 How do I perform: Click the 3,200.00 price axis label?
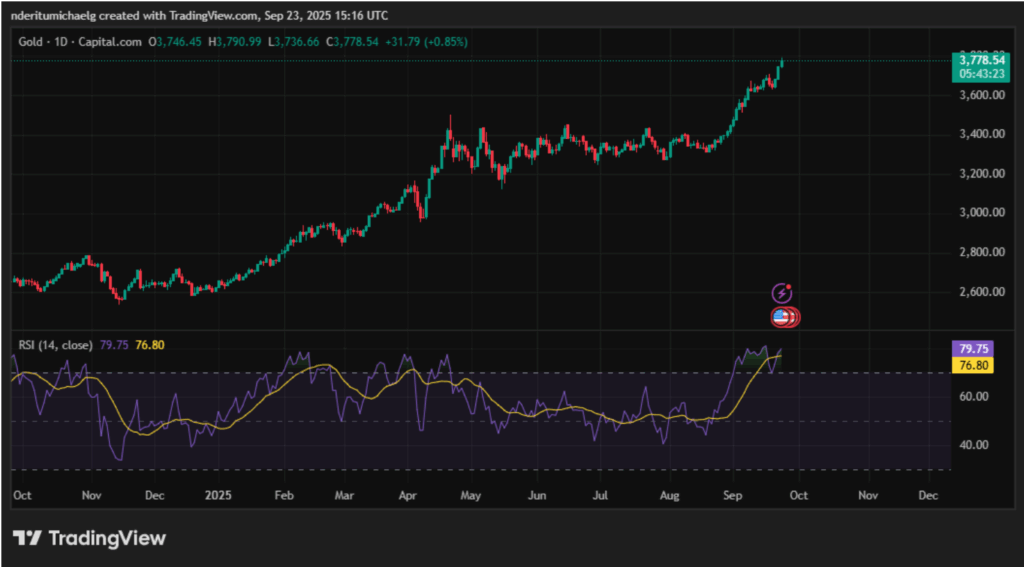pyautogui.click(x=982, y=174)
